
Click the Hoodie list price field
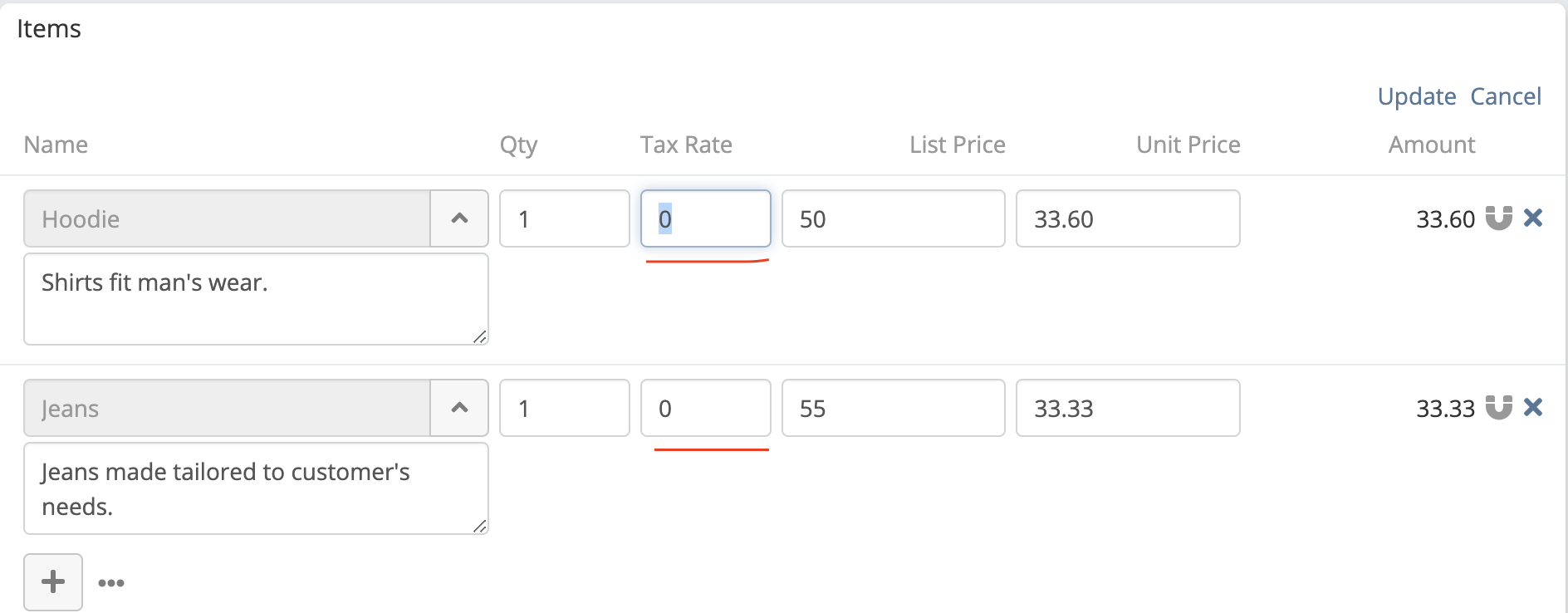pos(894,218)
